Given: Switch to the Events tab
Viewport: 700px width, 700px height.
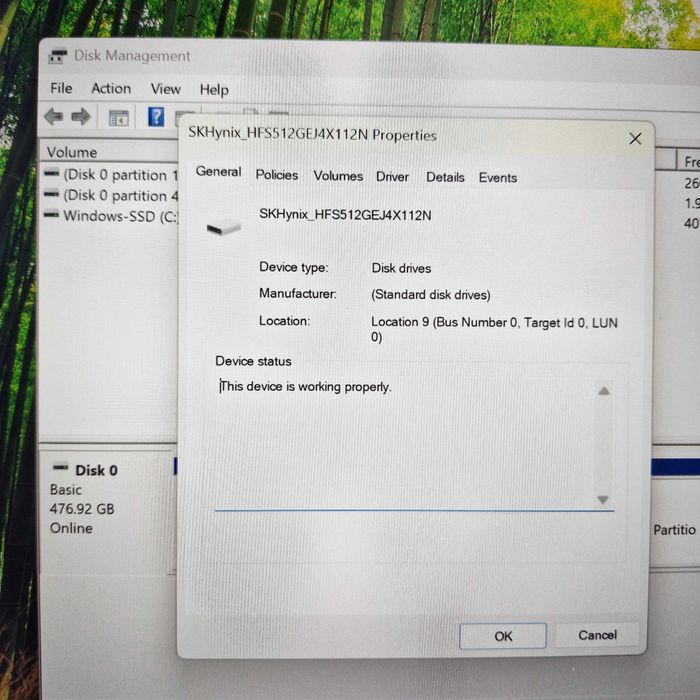Looking at the screenshot, I should pyautogui.click(x=498, y=178).
